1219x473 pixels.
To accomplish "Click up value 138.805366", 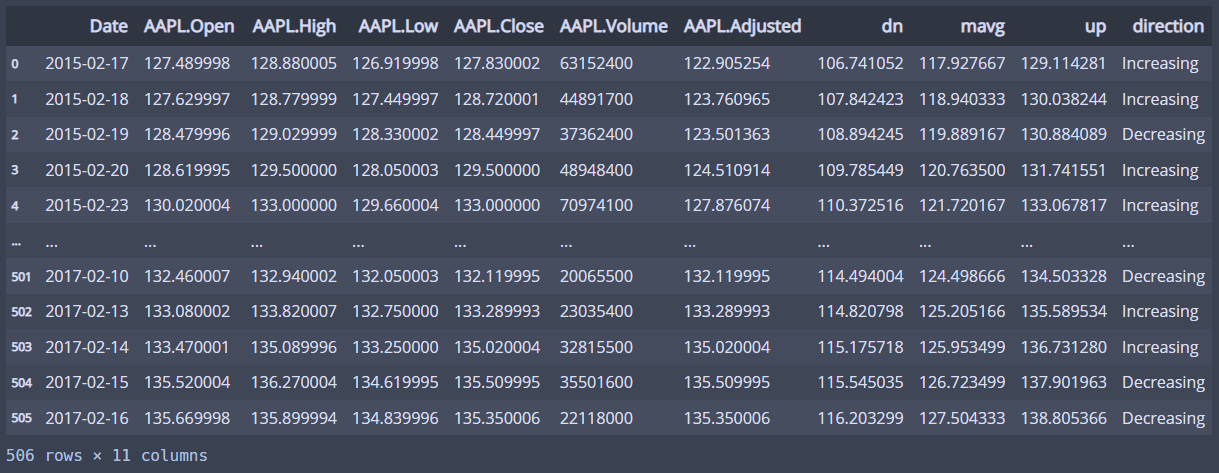I will [x=1064, y=418].
